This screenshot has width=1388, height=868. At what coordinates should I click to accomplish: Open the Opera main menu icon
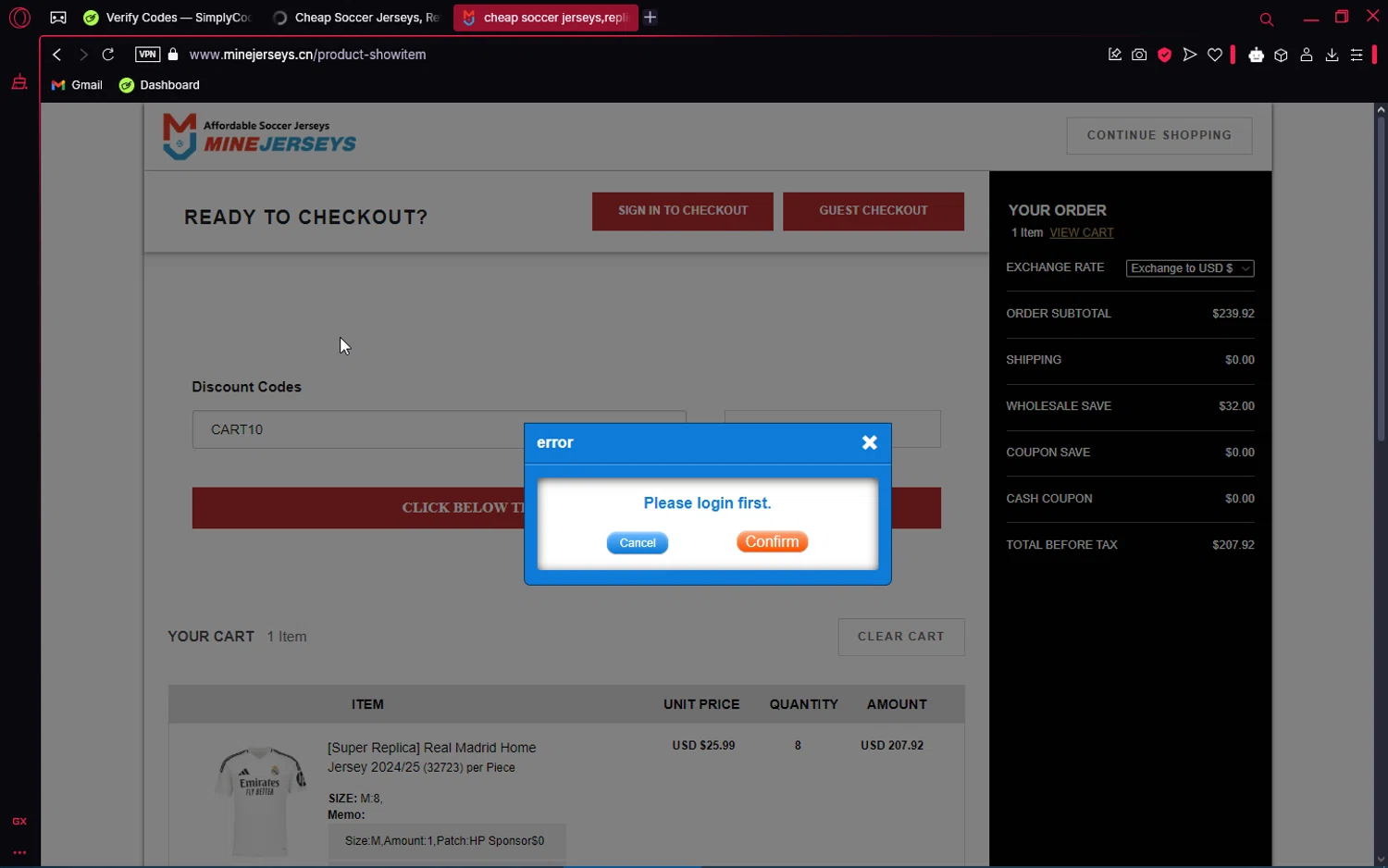pyautogui.click(x=19, y=18)
